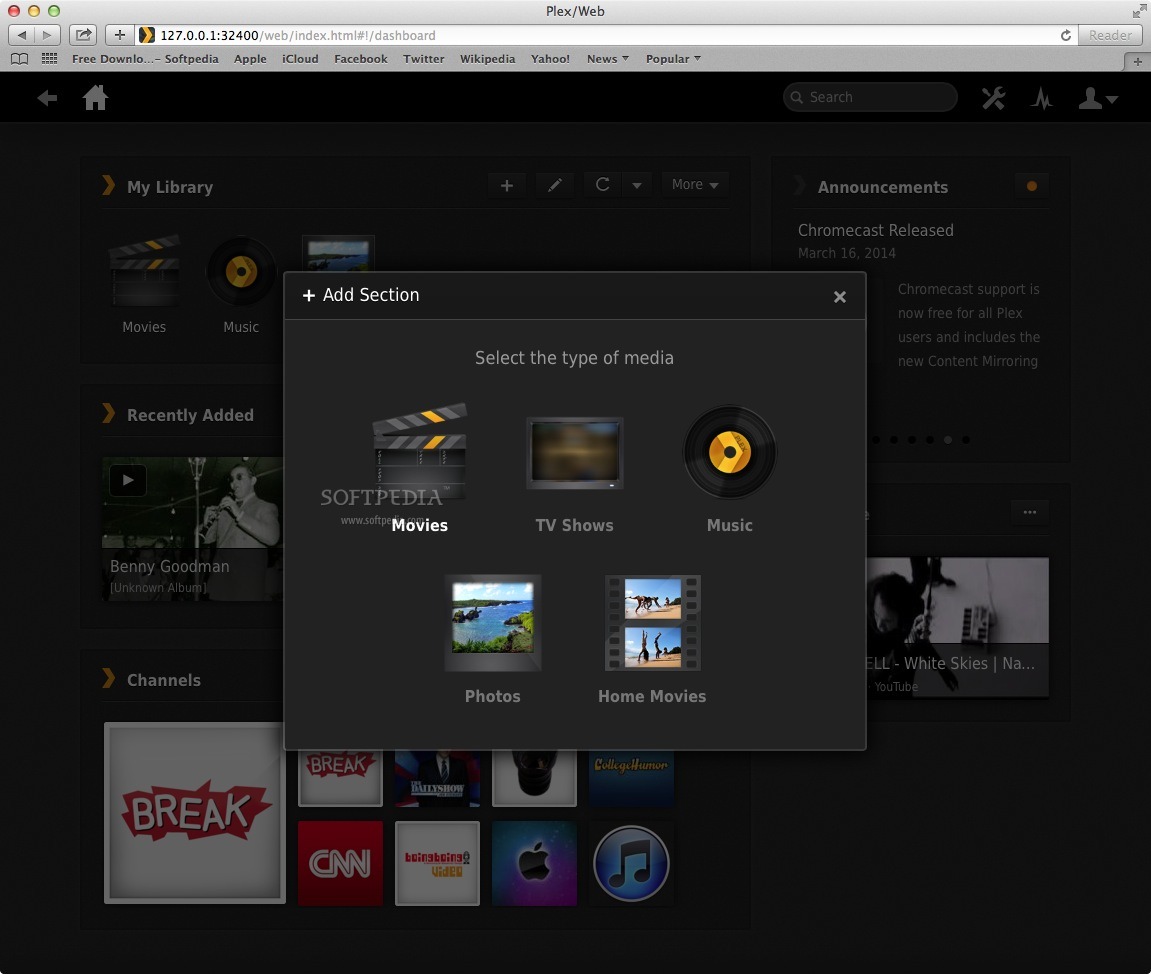Open Movies library in My Library
This screenshot has height=974, width=1151.
tap(144, 285)
